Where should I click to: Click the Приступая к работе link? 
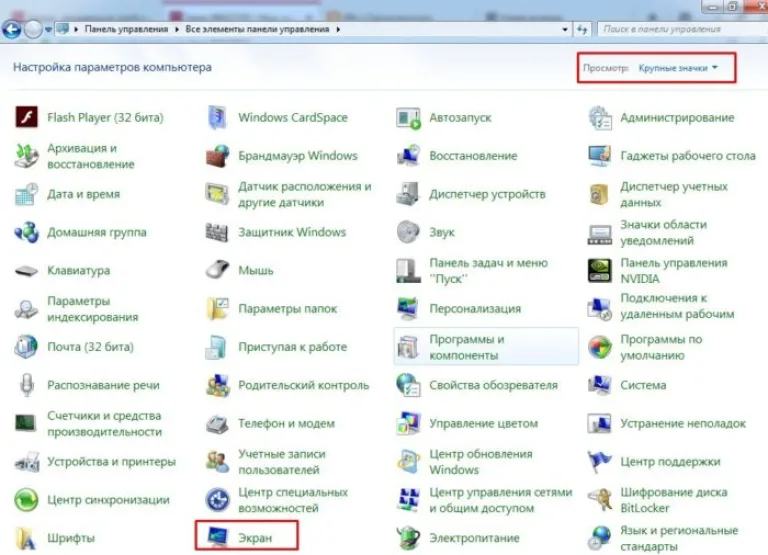point(292,347)
